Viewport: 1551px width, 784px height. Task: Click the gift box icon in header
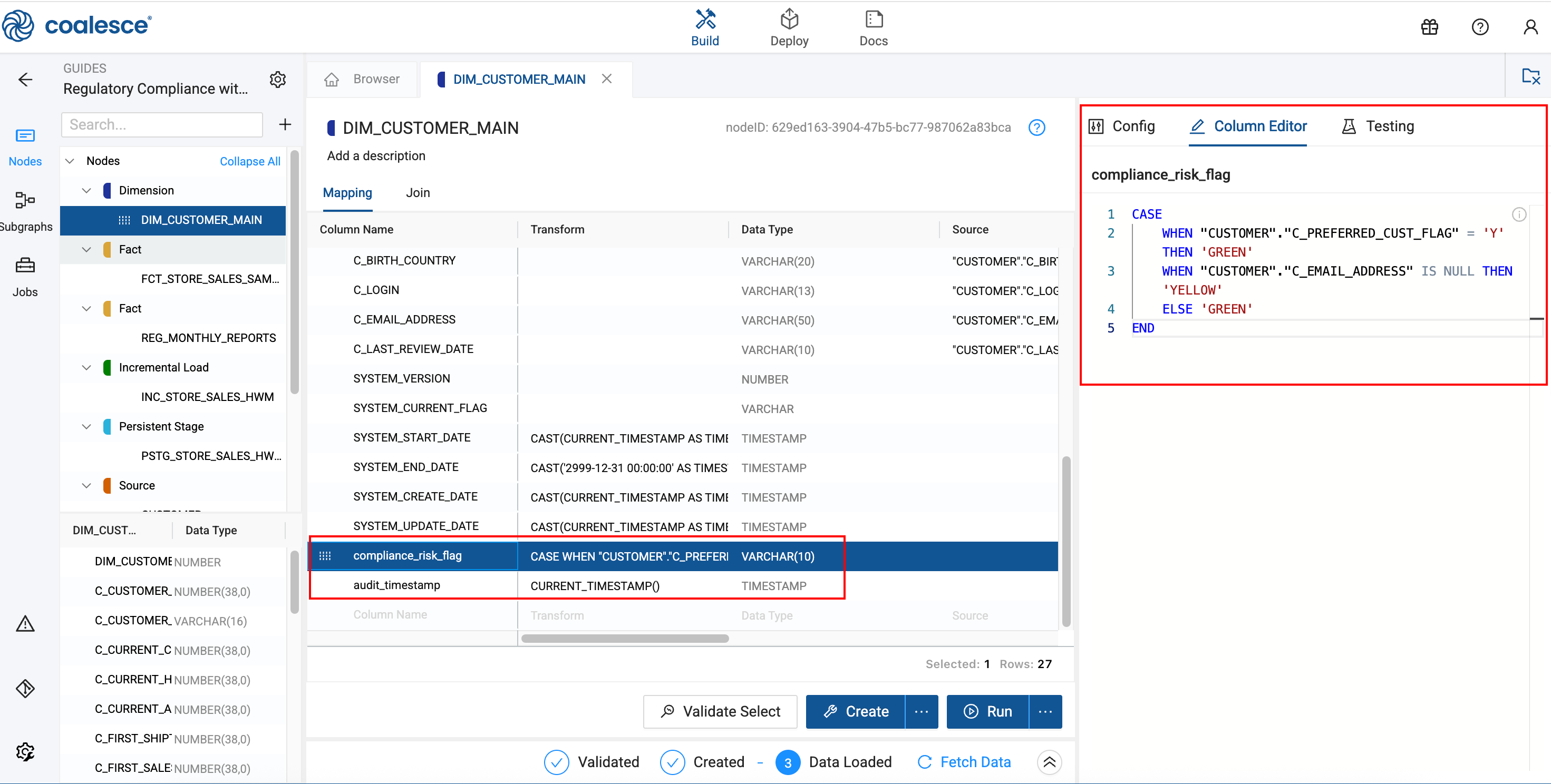point(1429,27)
